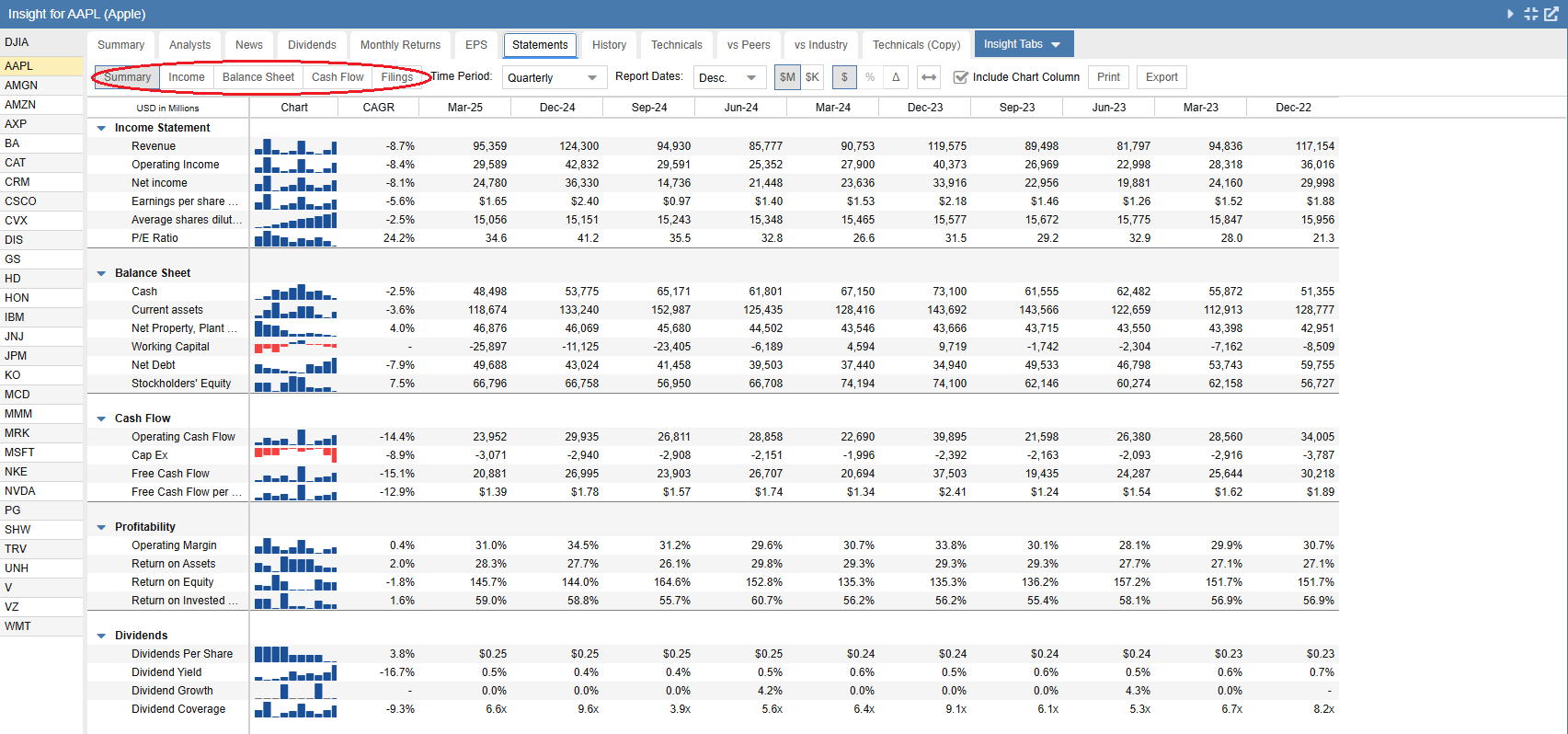The image size is (1568, 734).
Task: Select the Income statement view
Action: click(x=187, y=77)
